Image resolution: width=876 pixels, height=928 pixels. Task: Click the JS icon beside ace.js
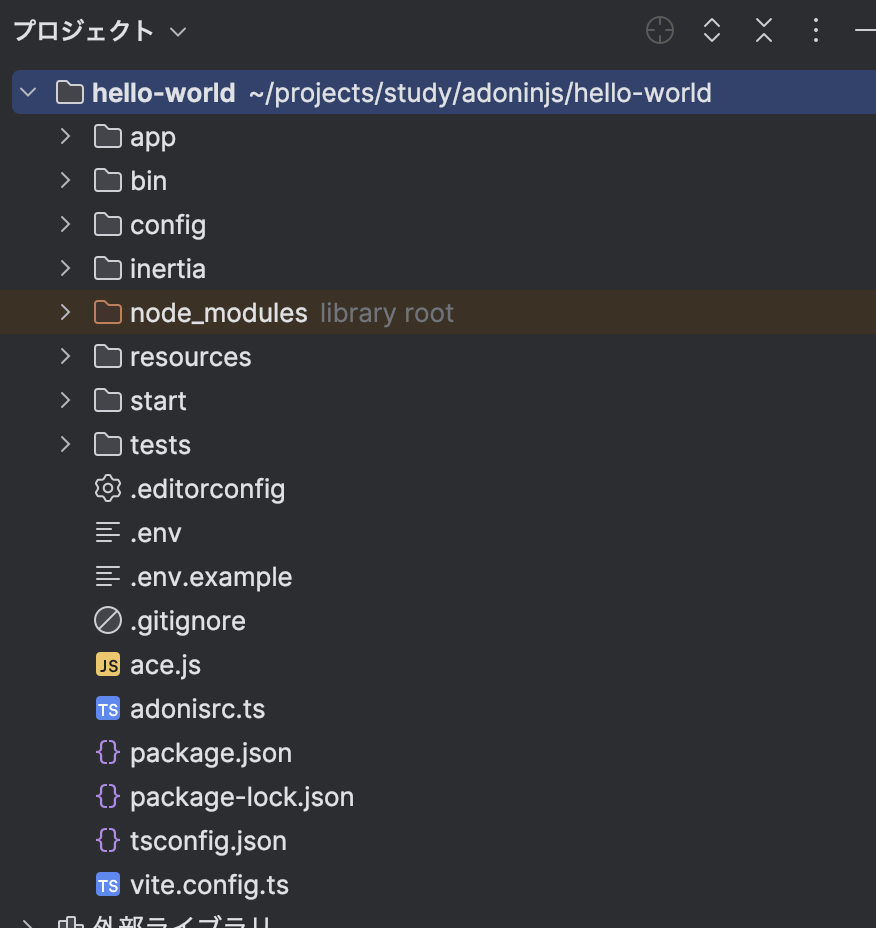point(107,664)
